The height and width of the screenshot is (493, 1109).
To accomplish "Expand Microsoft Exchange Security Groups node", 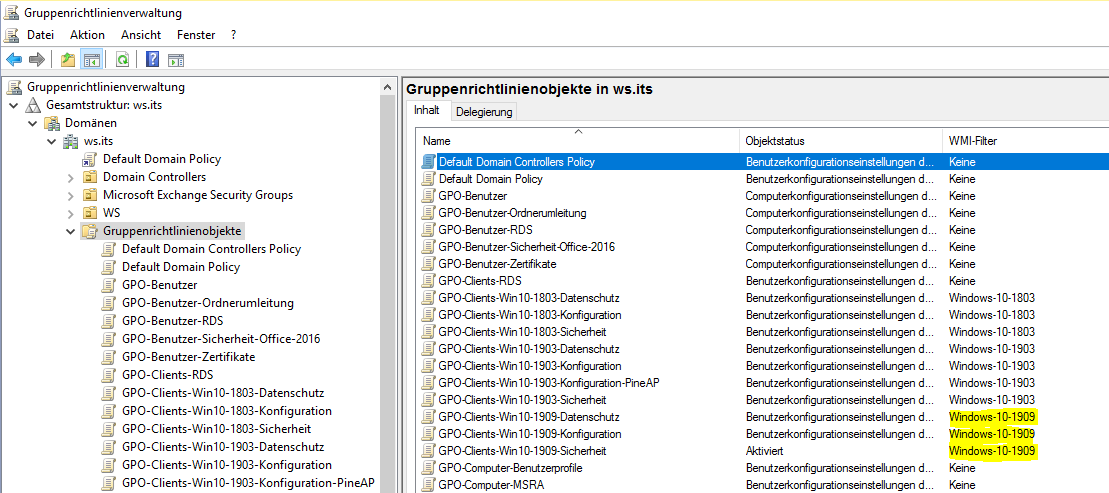I will [x=71, y=195].
